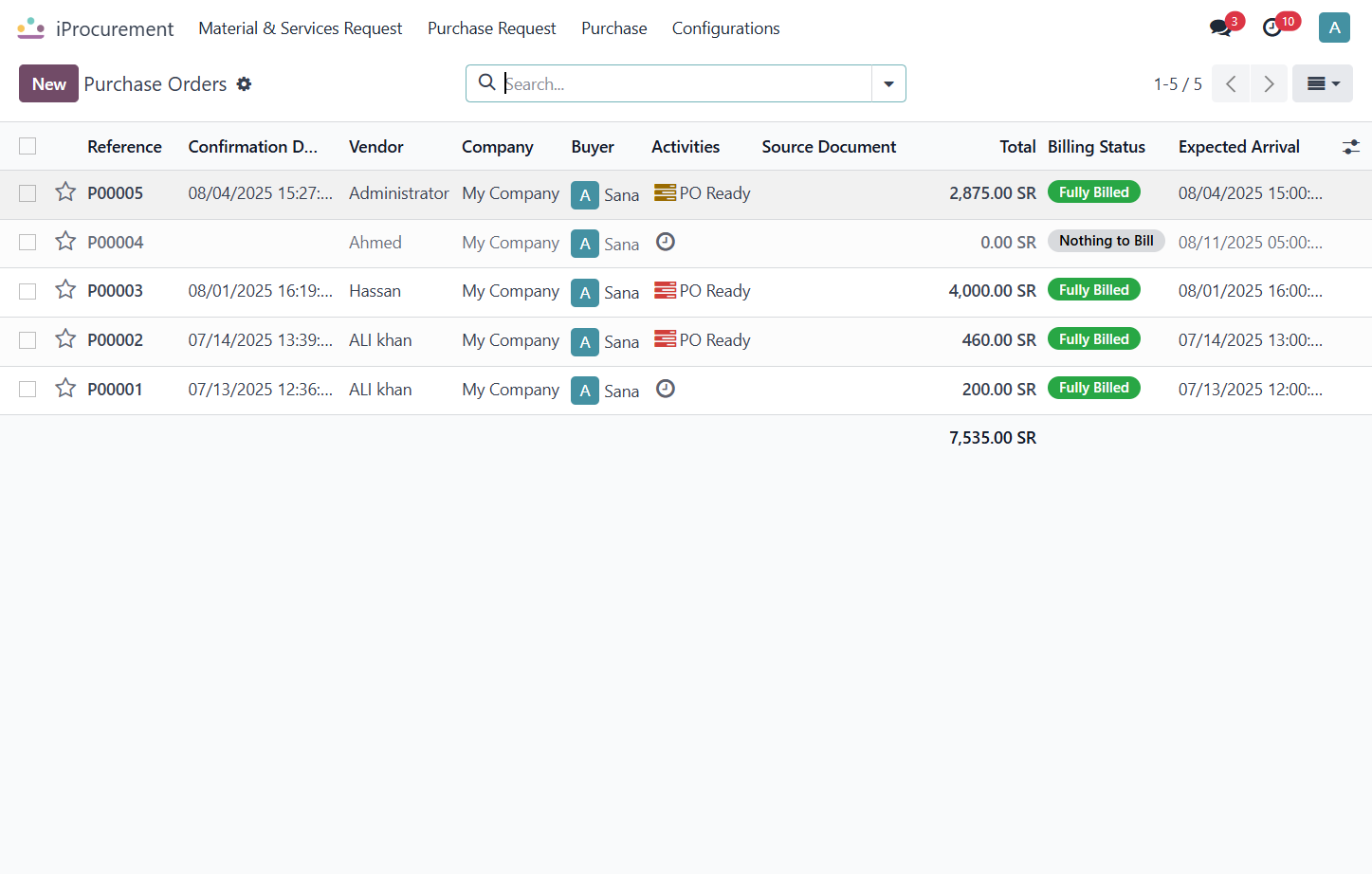Check the row checkbox for P00001
Image resolution: width=1372 pixels, height=874 pixels.
[27, 390]
